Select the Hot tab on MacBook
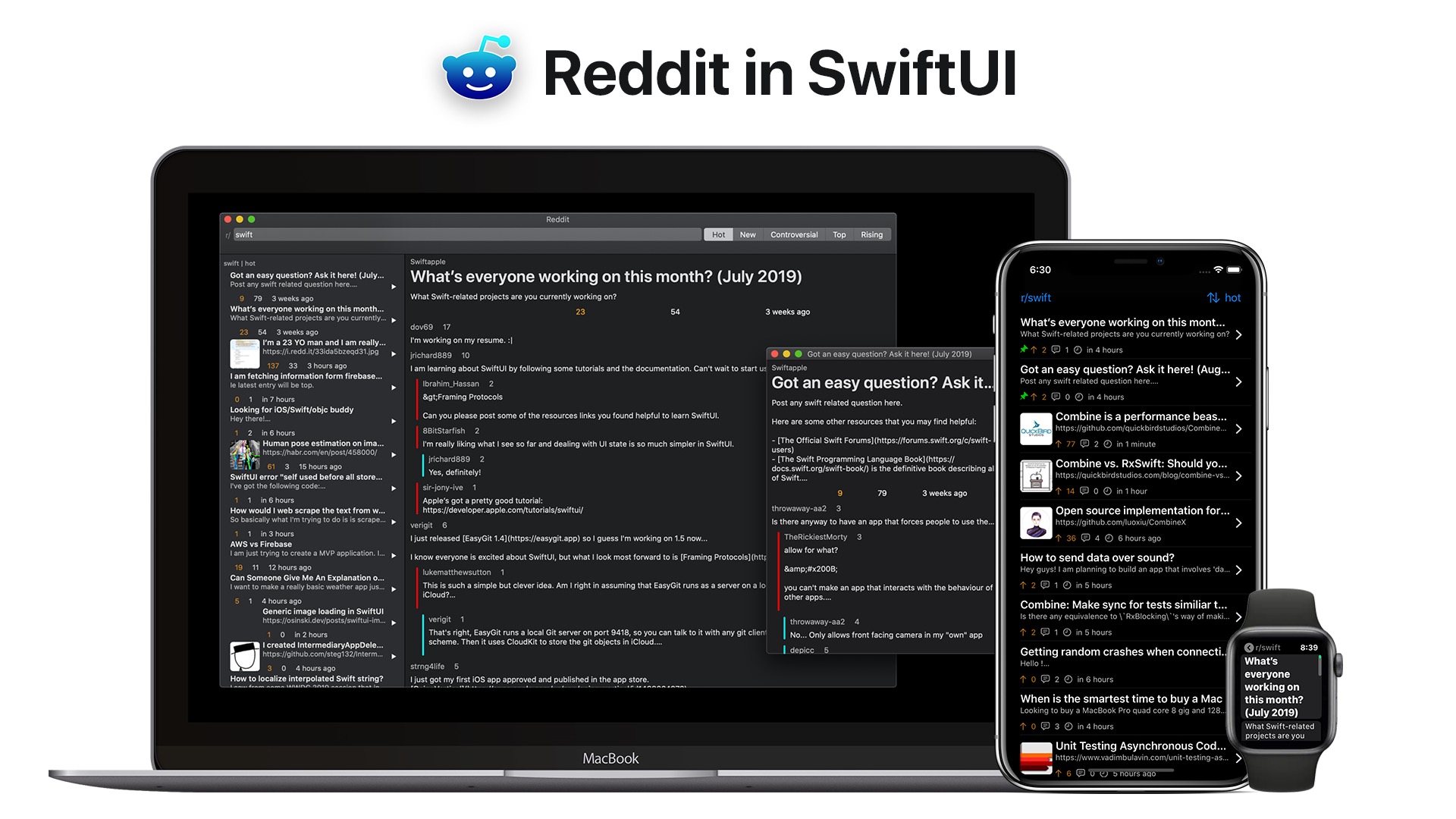This screenshot has width=1456, height=819. (x=718, y=234)
